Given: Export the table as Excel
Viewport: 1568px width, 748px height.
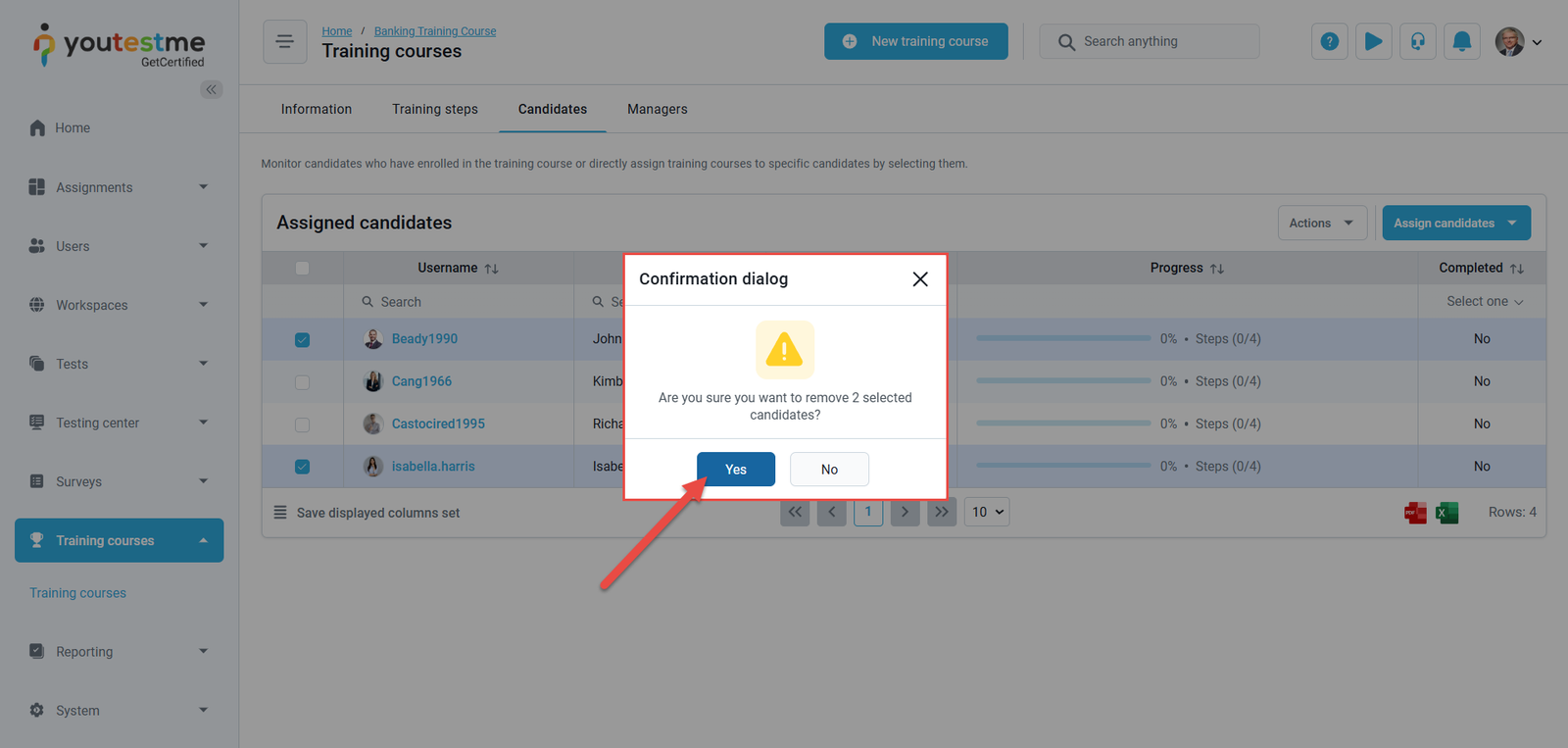Looking at the screenshot, I should pos(1446,512).
